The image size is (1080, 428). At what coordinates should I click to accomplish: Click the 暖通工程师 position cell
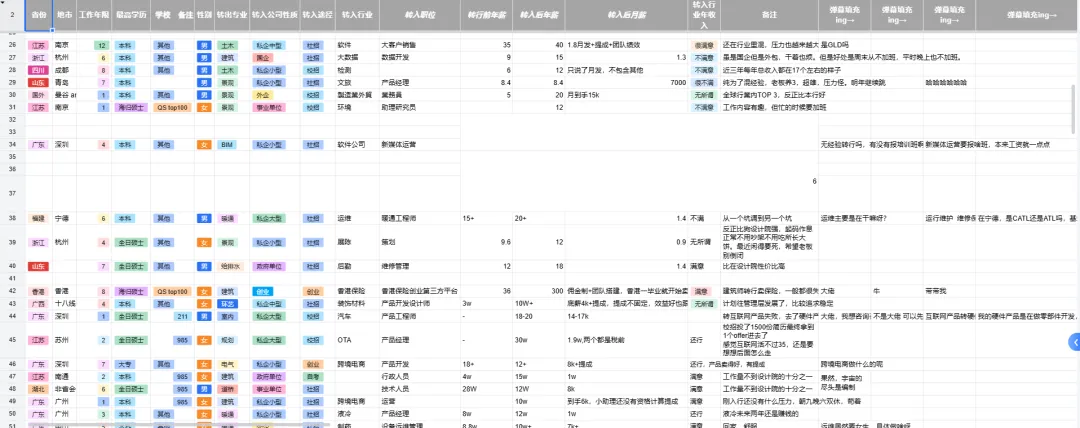point(419,218)
